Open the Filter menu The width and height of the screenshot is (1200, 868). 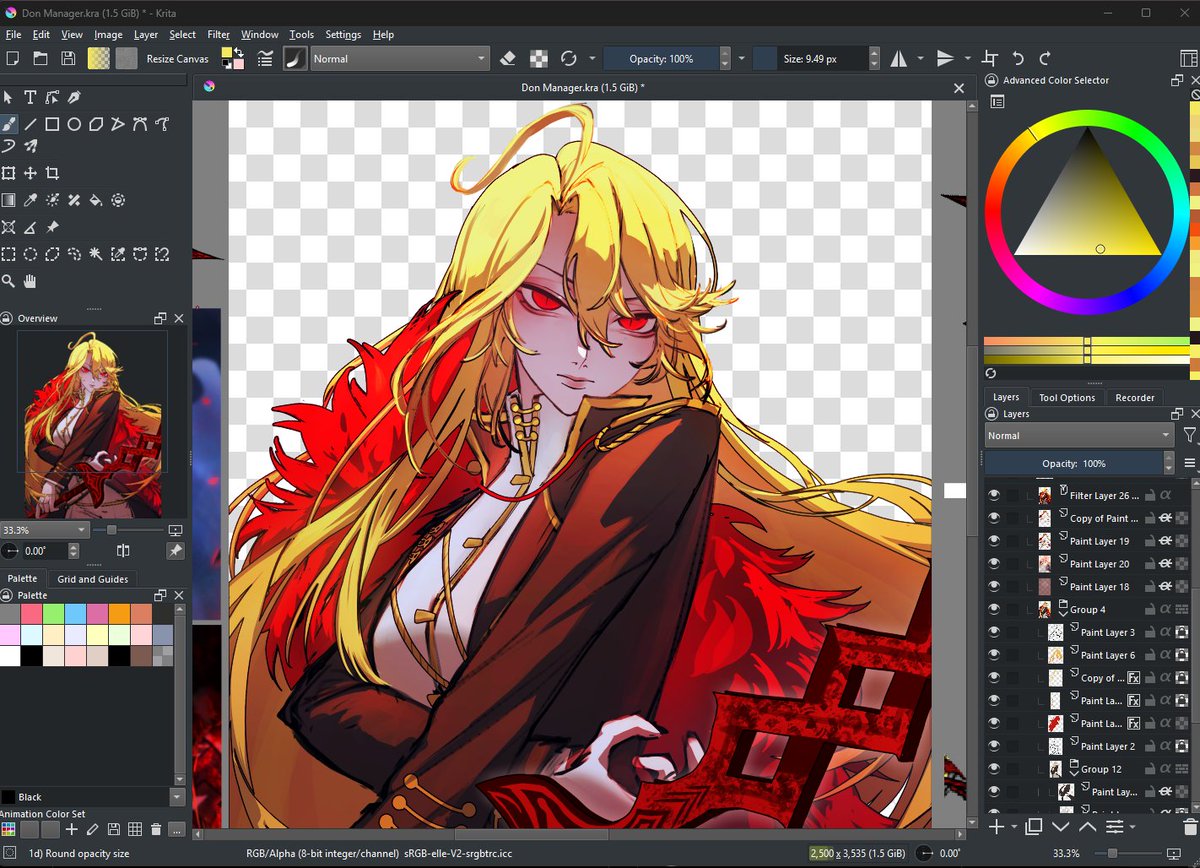tap(218, 34)
